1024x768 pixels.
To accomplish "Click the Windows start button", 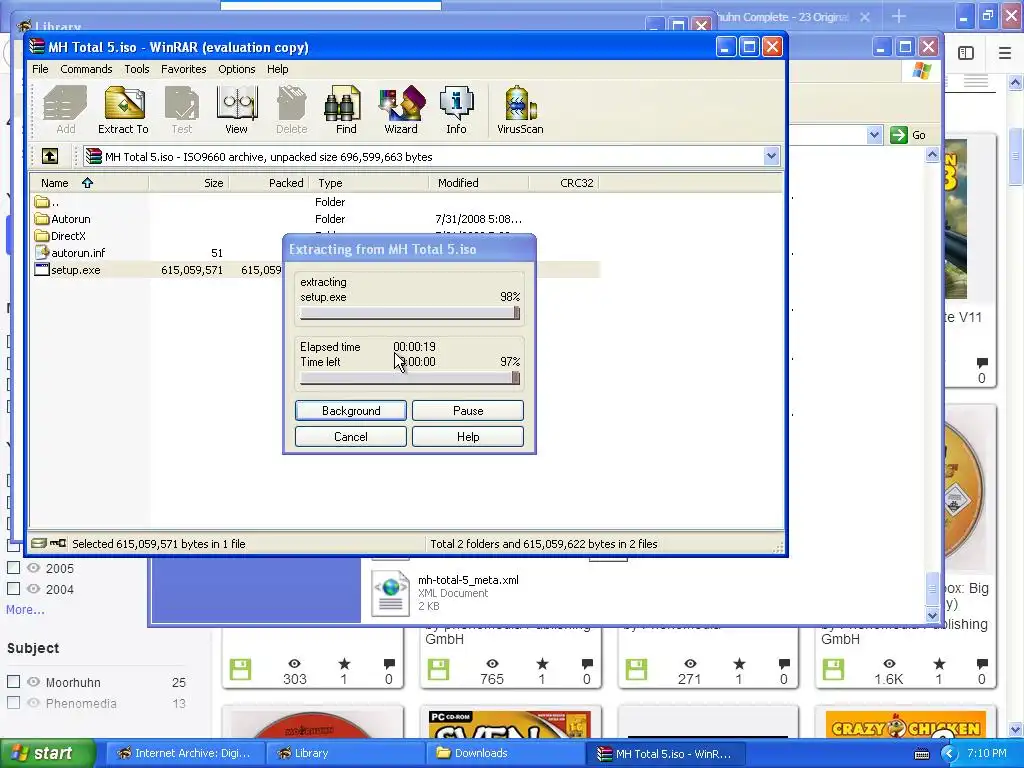I will point(47,753).
